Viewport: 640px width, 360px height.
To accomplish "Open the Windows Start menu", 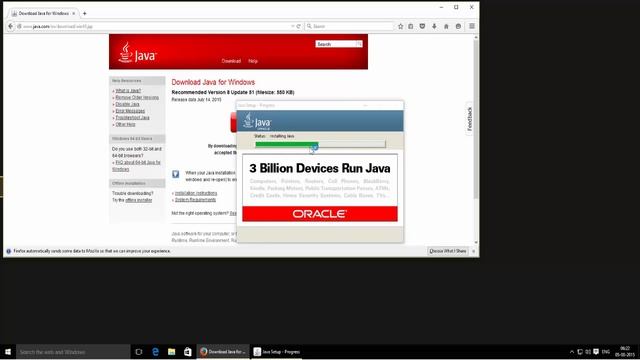I will click(x=8, y=351).
